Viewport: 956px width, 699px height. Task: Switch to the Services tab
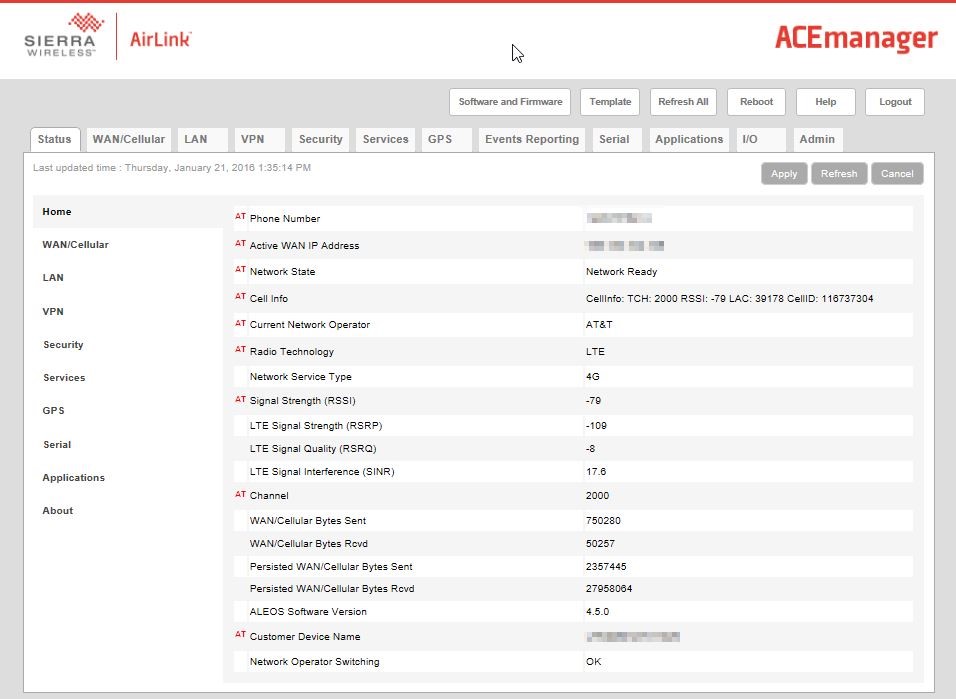(x=385, y=140)
